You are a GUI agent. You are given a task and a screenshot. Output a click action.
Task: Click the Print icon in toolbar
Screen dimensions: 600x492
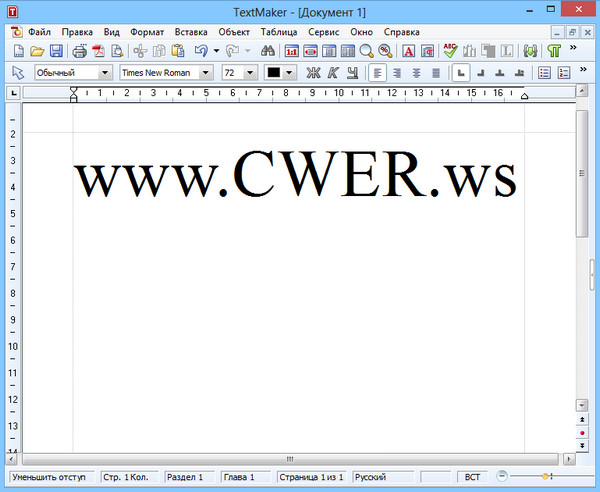click(78, 51)
